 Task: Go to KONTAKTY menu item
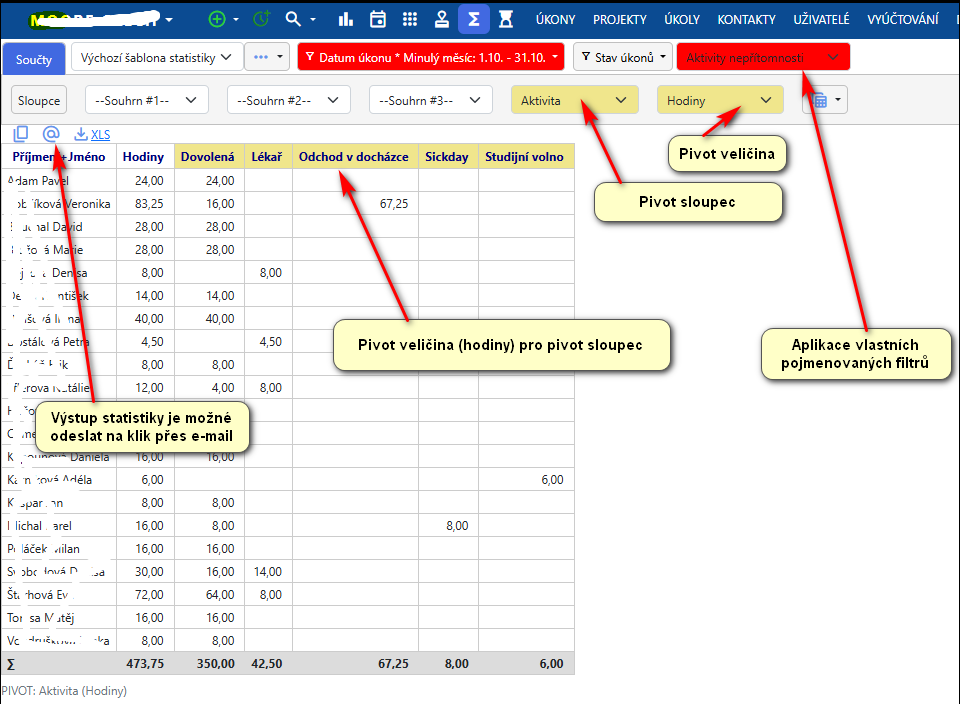click(x=746, y=19)
